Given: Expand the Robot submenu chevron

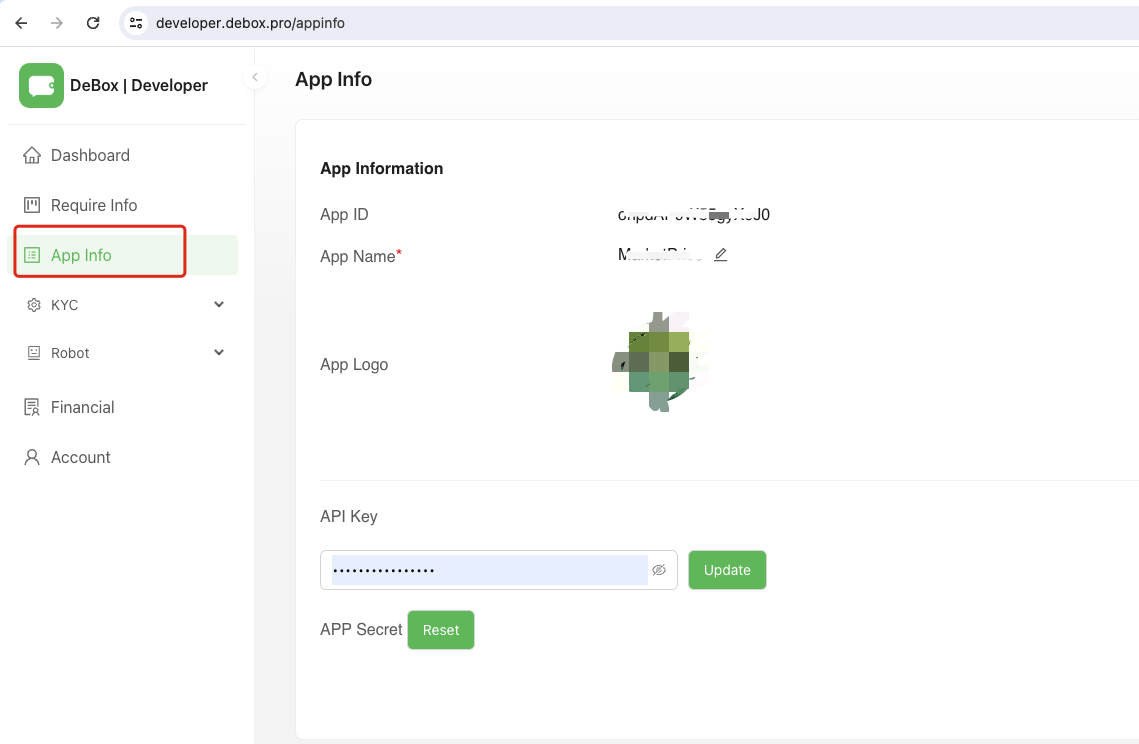Looking at the screenshot, I should 219,352.
